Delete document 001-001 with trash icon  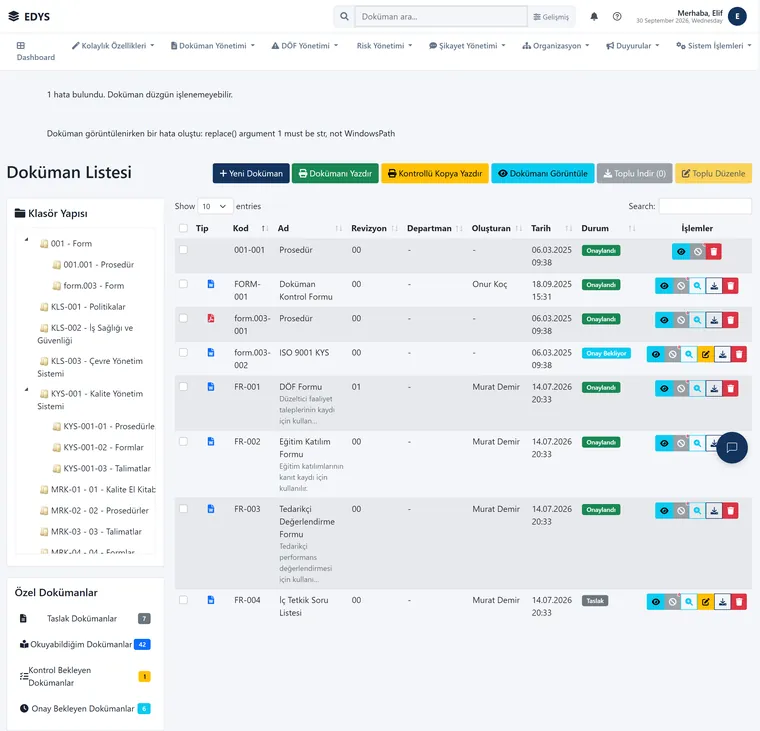713,251
